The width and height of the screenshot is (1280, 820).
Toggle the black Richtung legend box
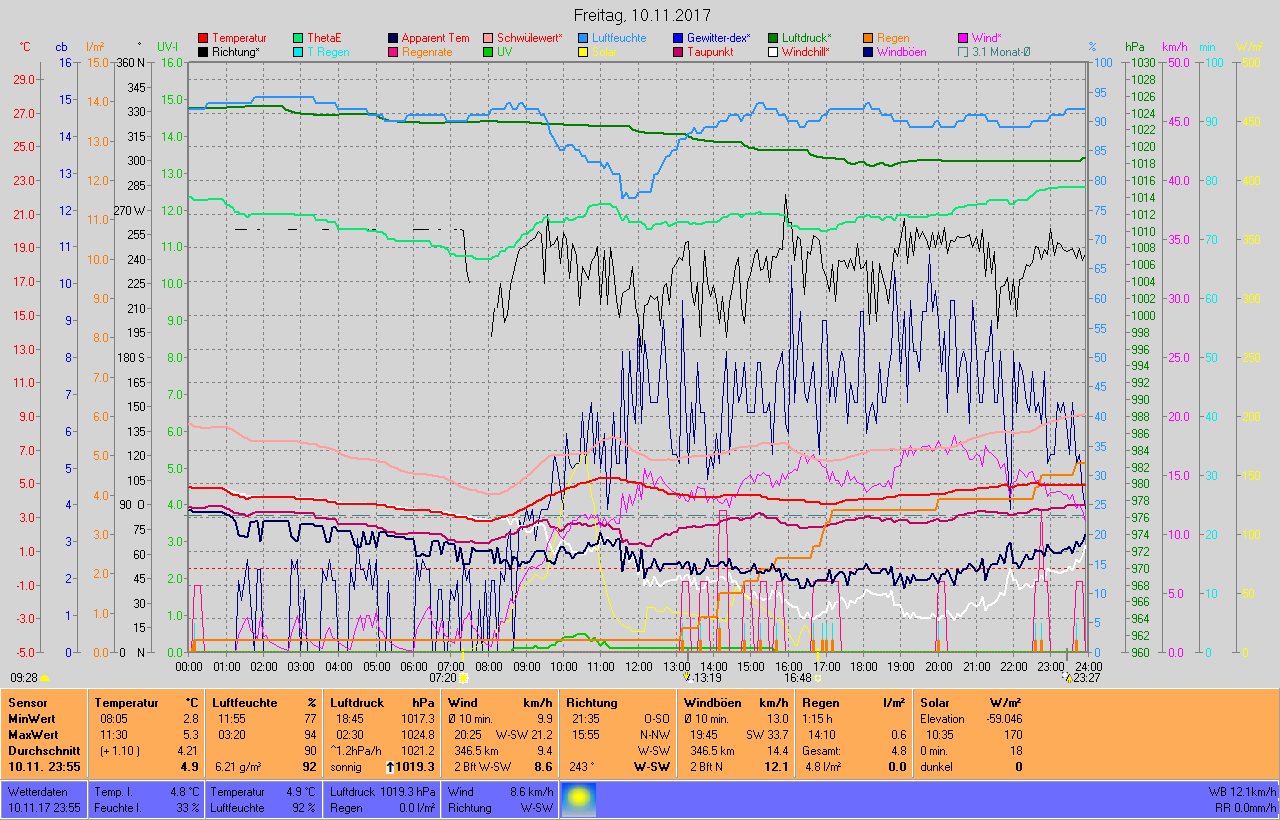coord(204,52)
